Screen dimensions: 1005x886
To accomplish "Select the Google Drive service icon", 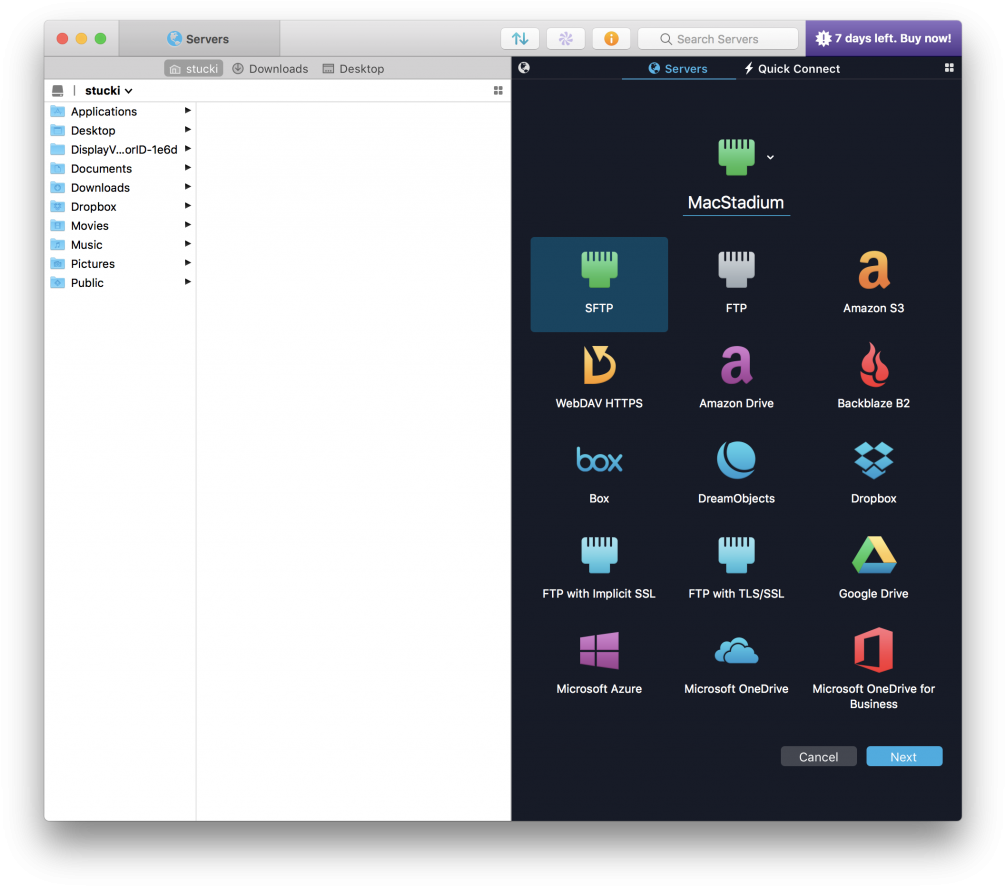I will tap(873, 555).
